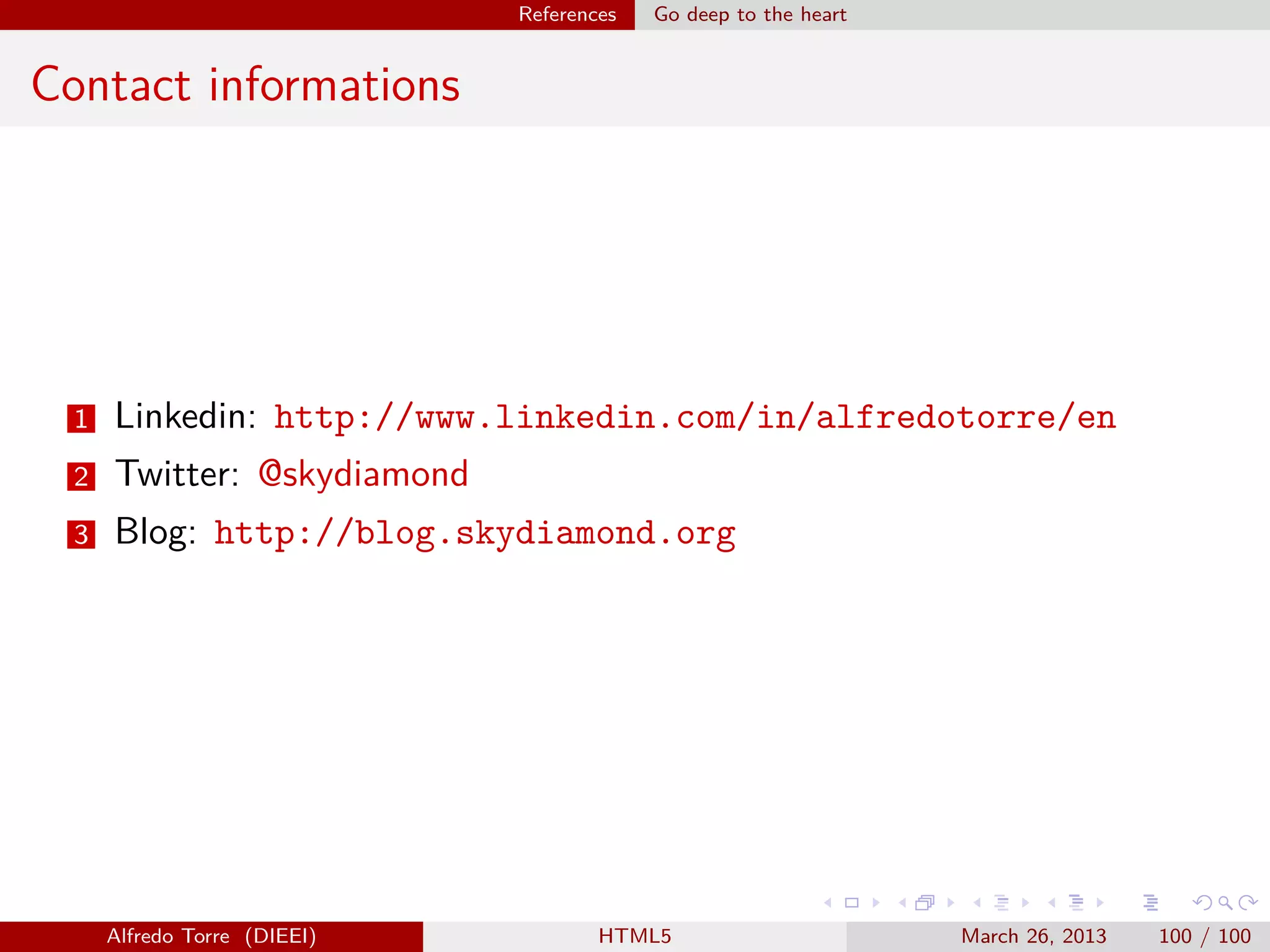Click next frame arrow after stacked frames

[951, 902]
